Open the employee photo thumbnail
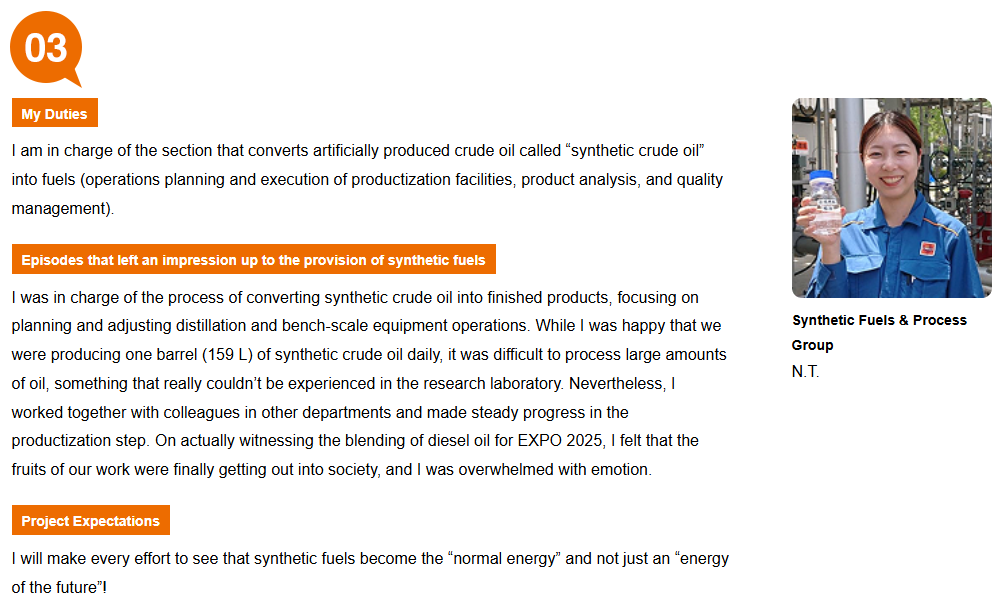Image resolution: width=1005 pixels, height=600 pixels. [892, 198]
